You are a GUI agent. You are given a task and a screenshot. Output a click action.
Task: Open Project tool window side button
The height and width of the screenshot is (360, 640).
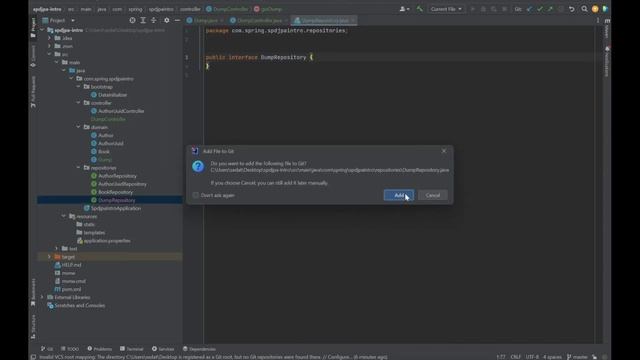pos(33,28)
